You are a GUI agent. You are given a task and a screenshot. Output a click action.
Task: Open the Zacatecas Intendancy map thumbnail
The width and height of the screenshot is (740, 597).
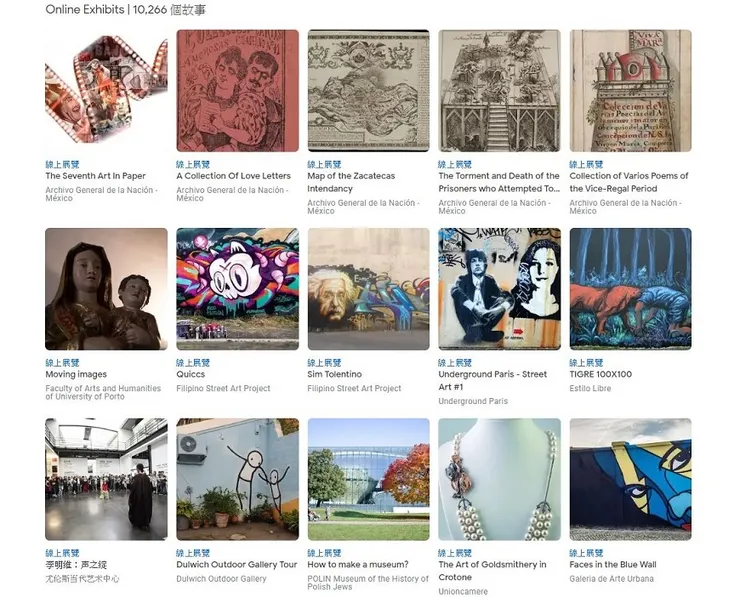pos(369,91)
